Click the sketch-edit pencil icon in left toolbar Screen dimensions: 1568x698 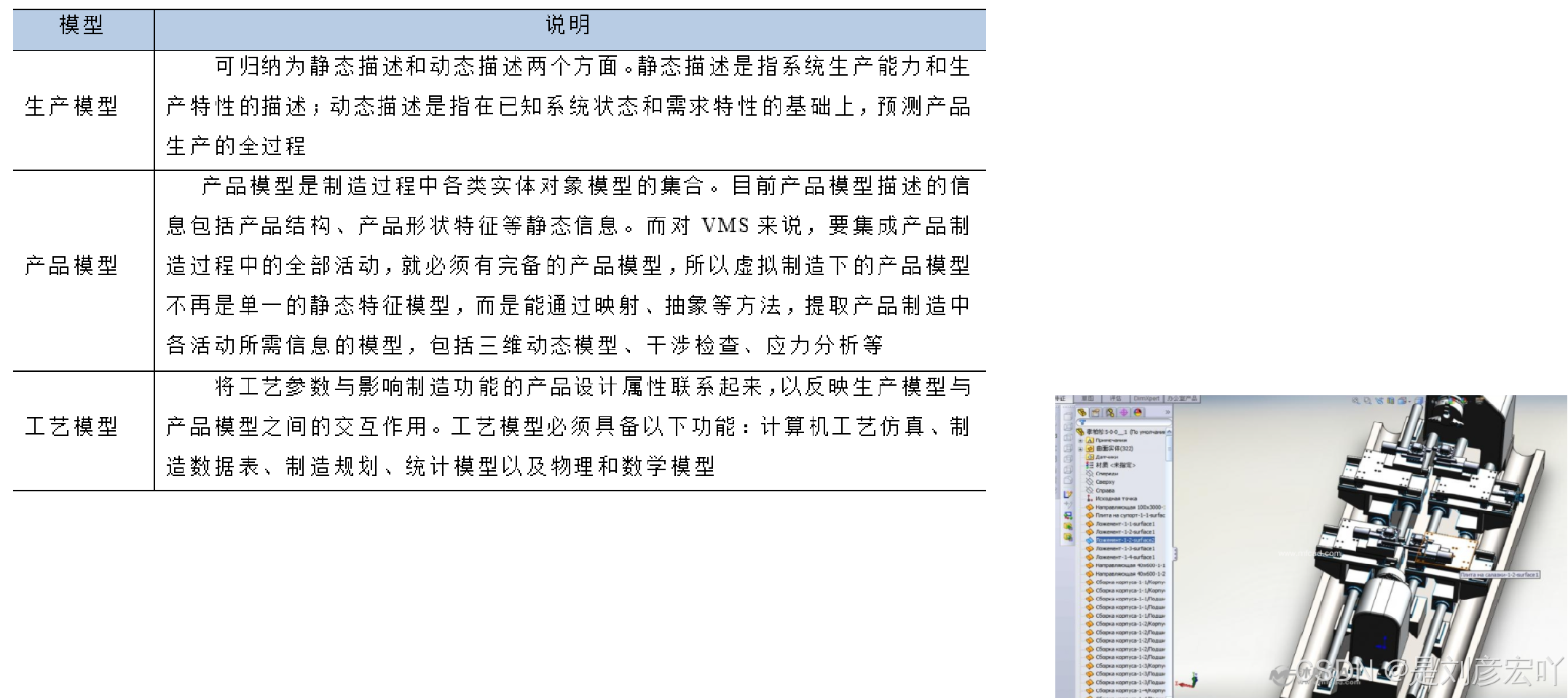[1068, 494]
